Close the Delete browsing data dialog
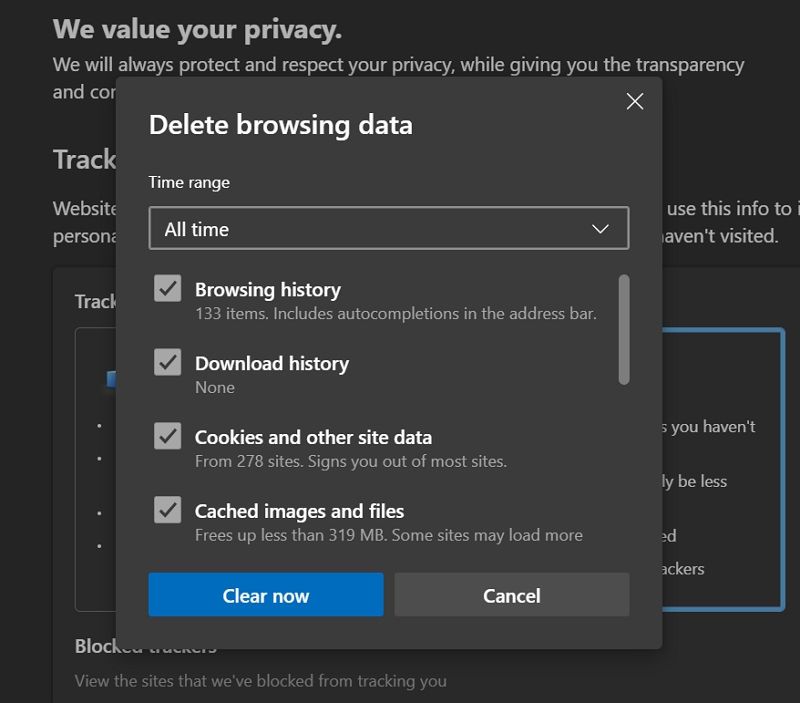Viewport: 800px width, 703px height. tap(635, 101)
